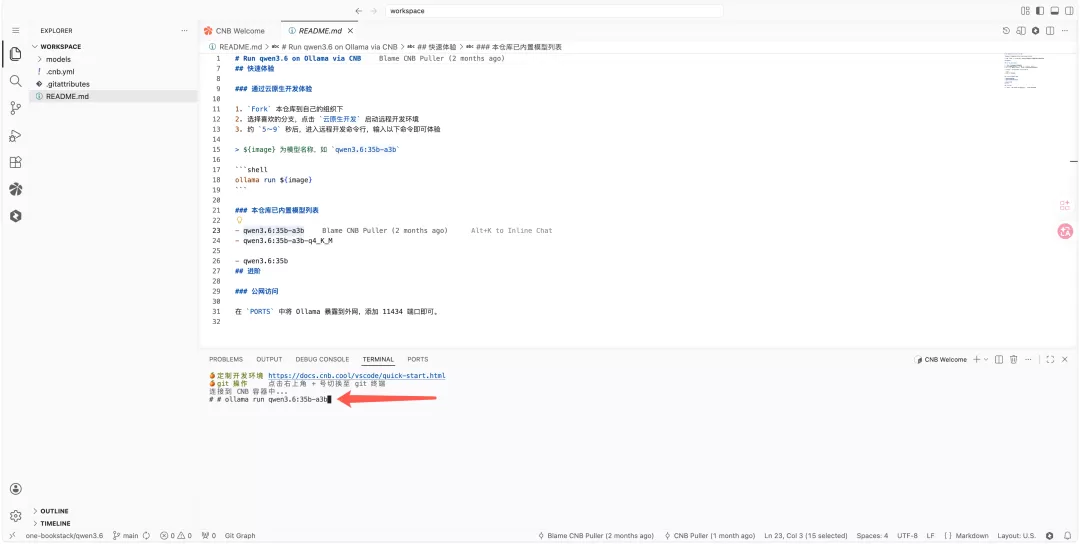Click the synchronize changes icon
Screen dimensions: 1080x544
click(147, 536)
